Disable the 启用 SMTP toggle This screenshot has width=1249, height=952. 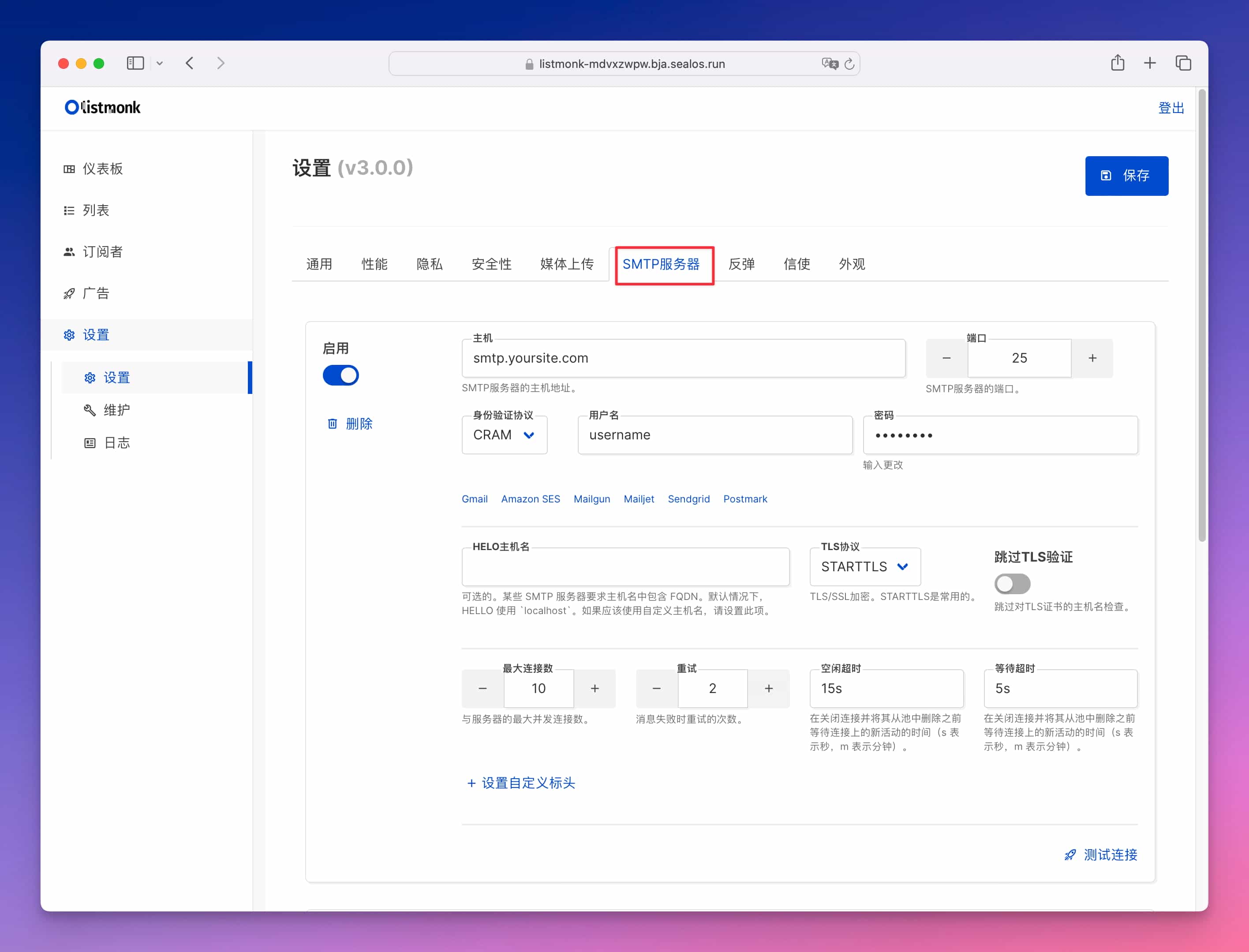coord(340,375)
